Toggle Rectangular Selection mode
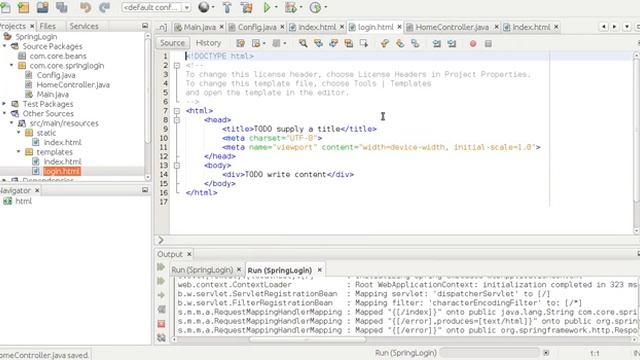This screenshot has width=640, height=360. point(364,43)
